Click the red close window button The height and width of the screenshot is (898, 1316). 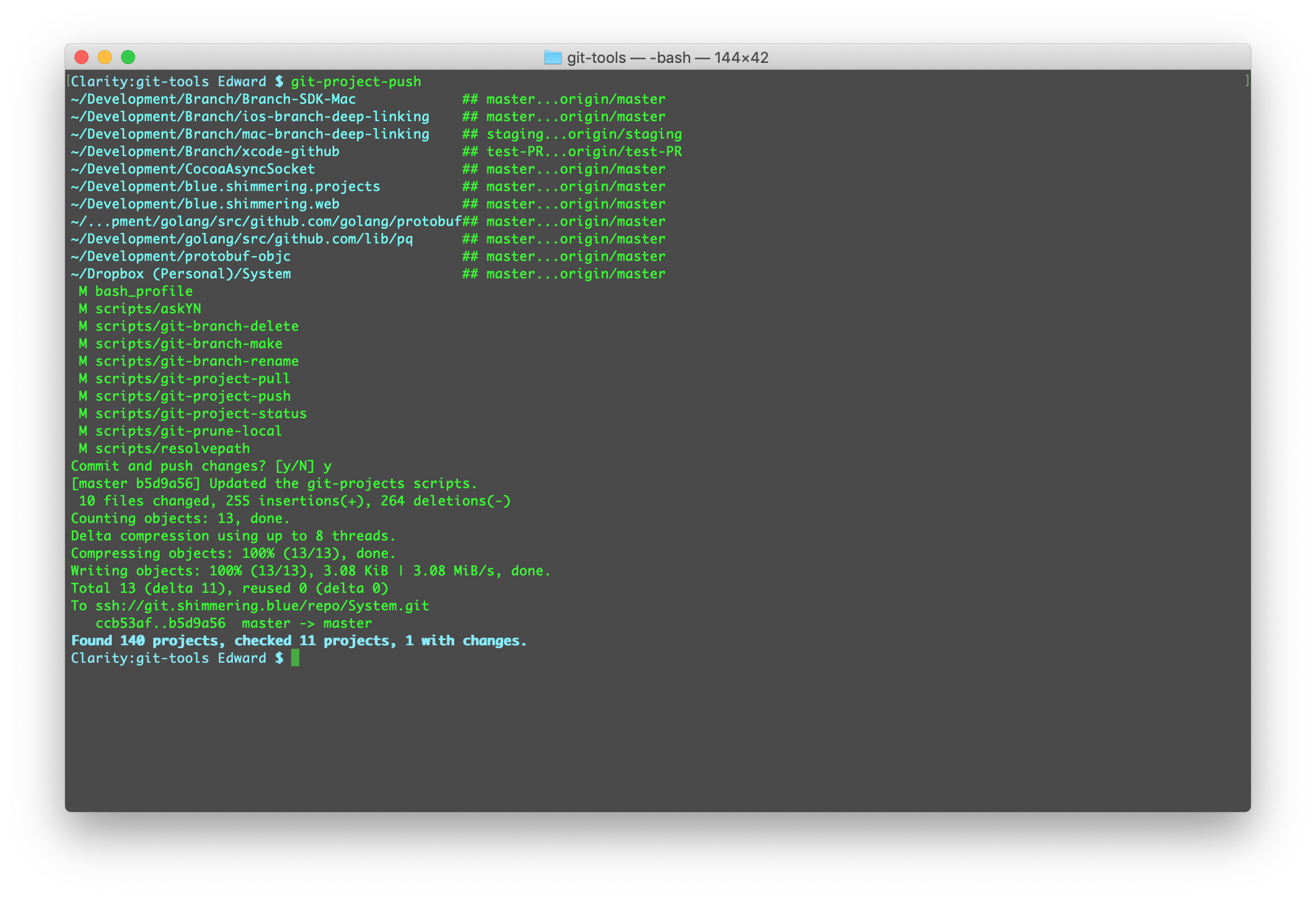pyautogui.click(x=82, y=57)
